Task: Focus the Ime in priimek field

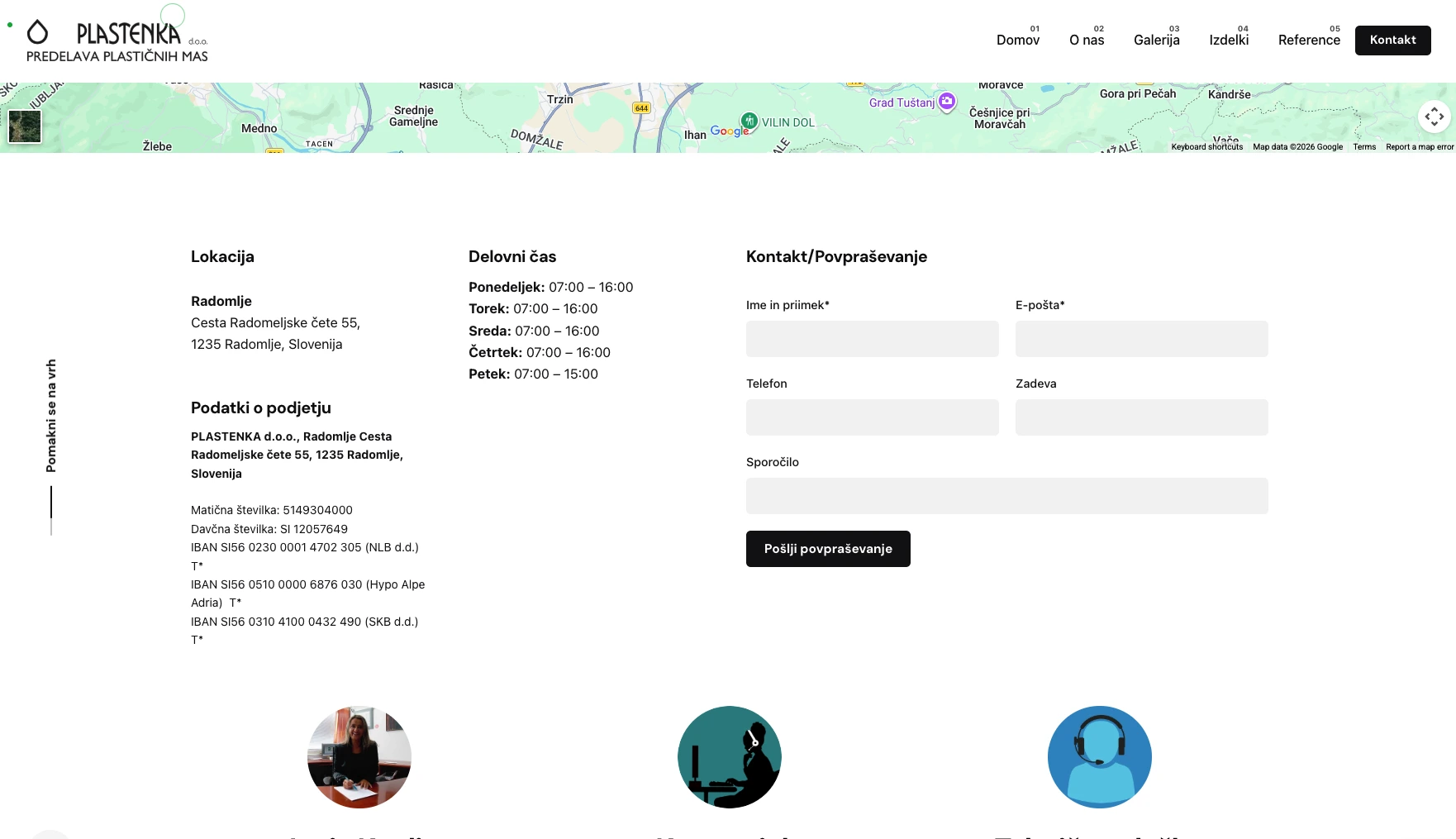Action: [873, 339]
